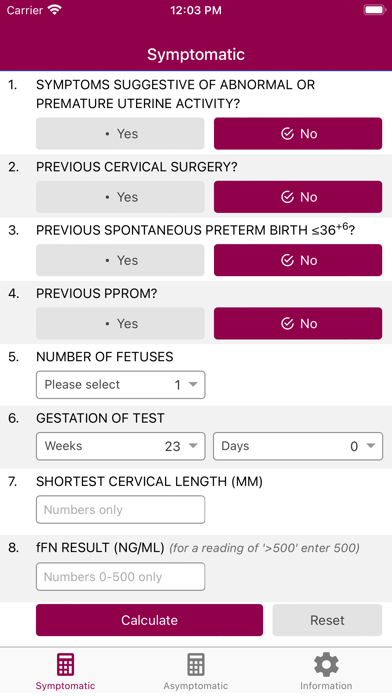Image resolution: width=392 pixels, height=696 pixels.
Task: Expand the gestation Weeks dropdown
Action: pyautogui.click(x=121, y=446)
